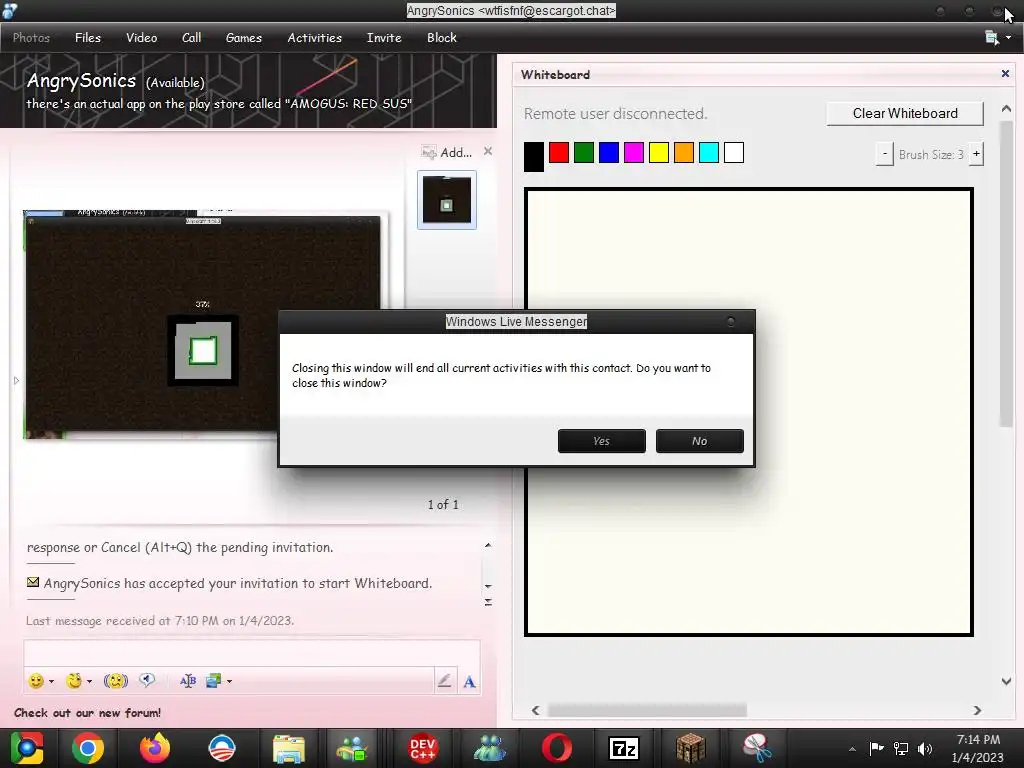Open 7-Zip from the taskbar
Viewport: 1024px width, 768px height.
623,748
